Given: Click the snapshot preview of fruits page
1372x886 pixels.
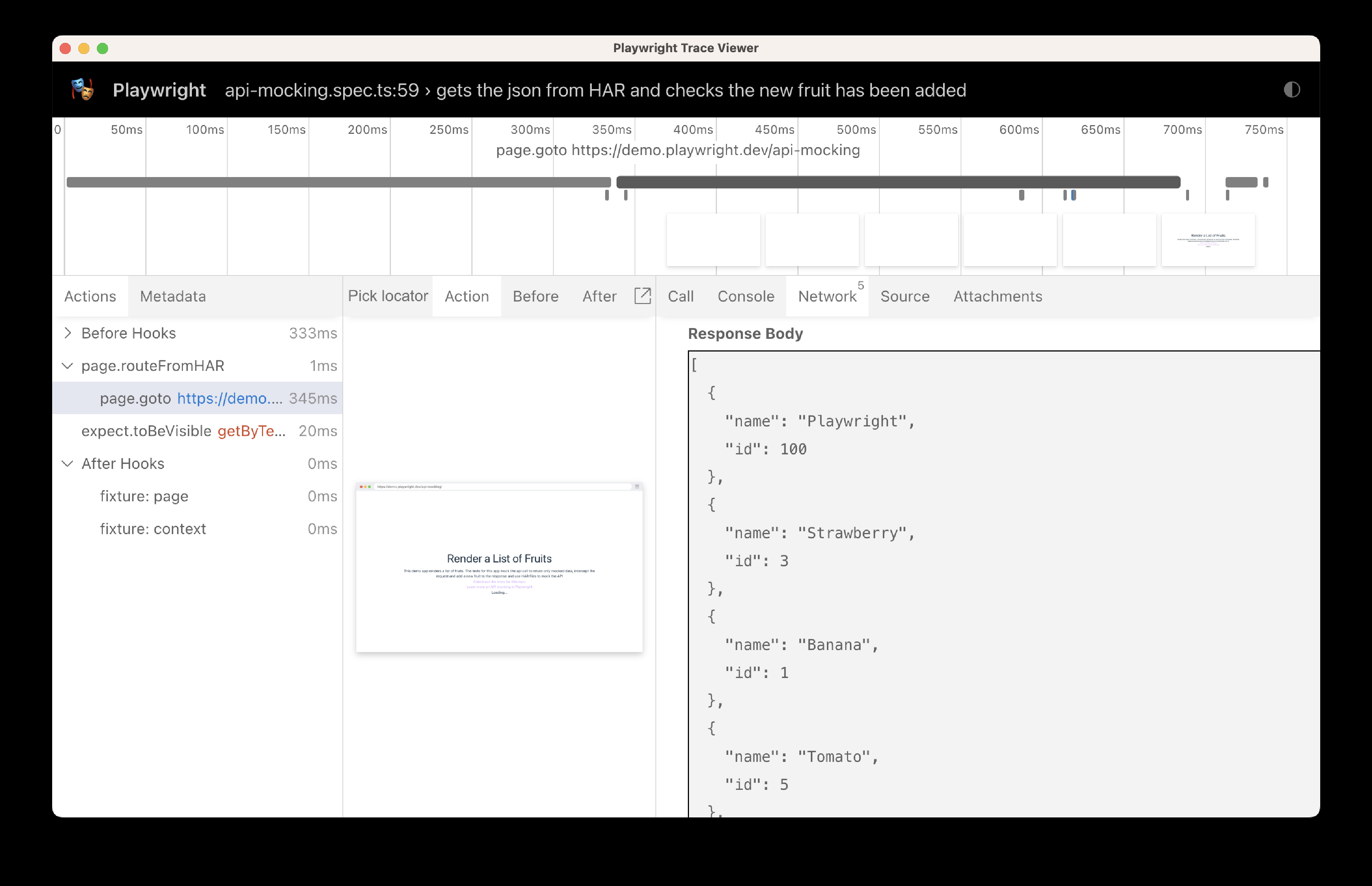Looking at the screenshot, I should click(x=499, y=567).
